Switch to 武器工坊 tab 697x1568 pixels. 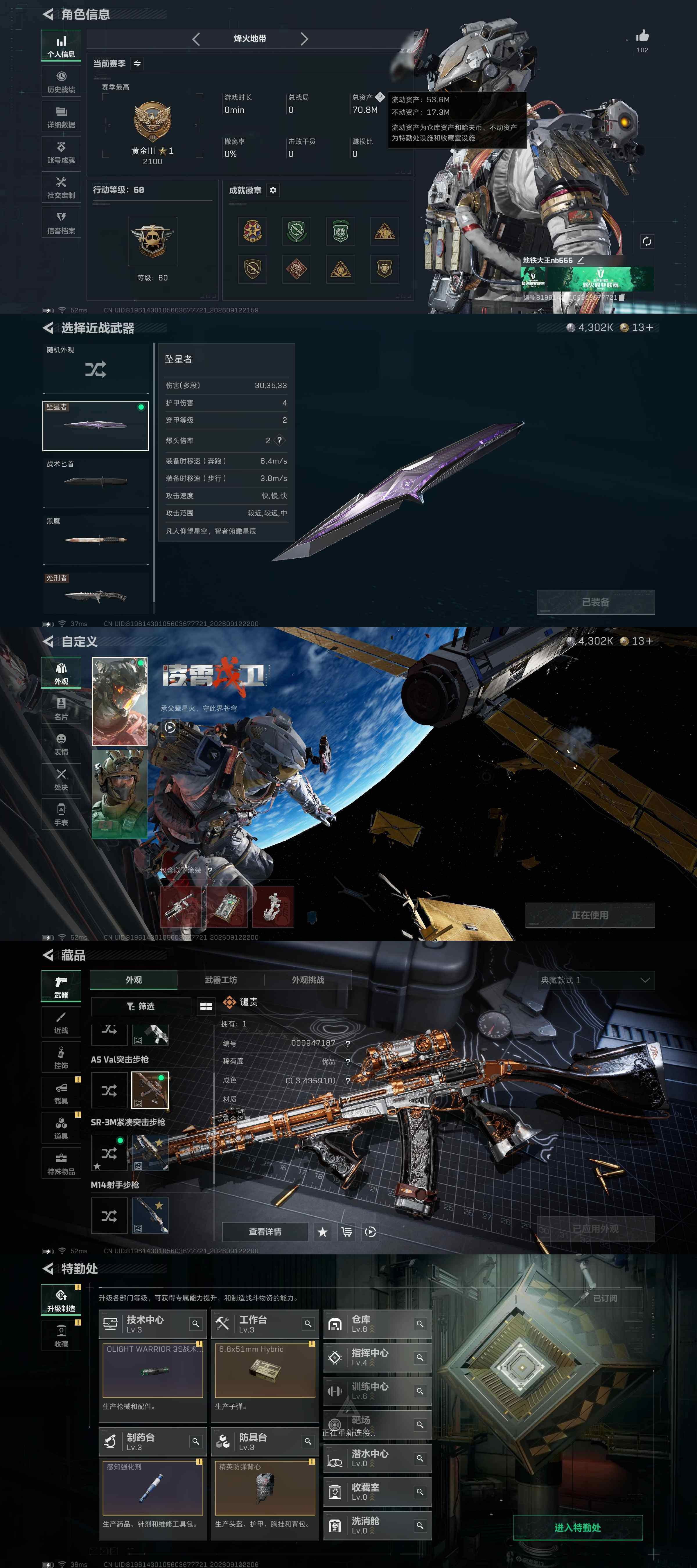(x=221, y=980)
